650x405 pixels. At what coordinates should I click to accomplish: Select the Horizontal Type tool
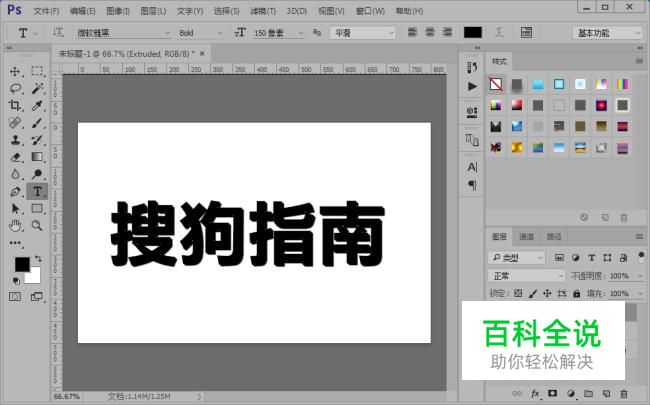pyautogui.click(x=37, y=192)
